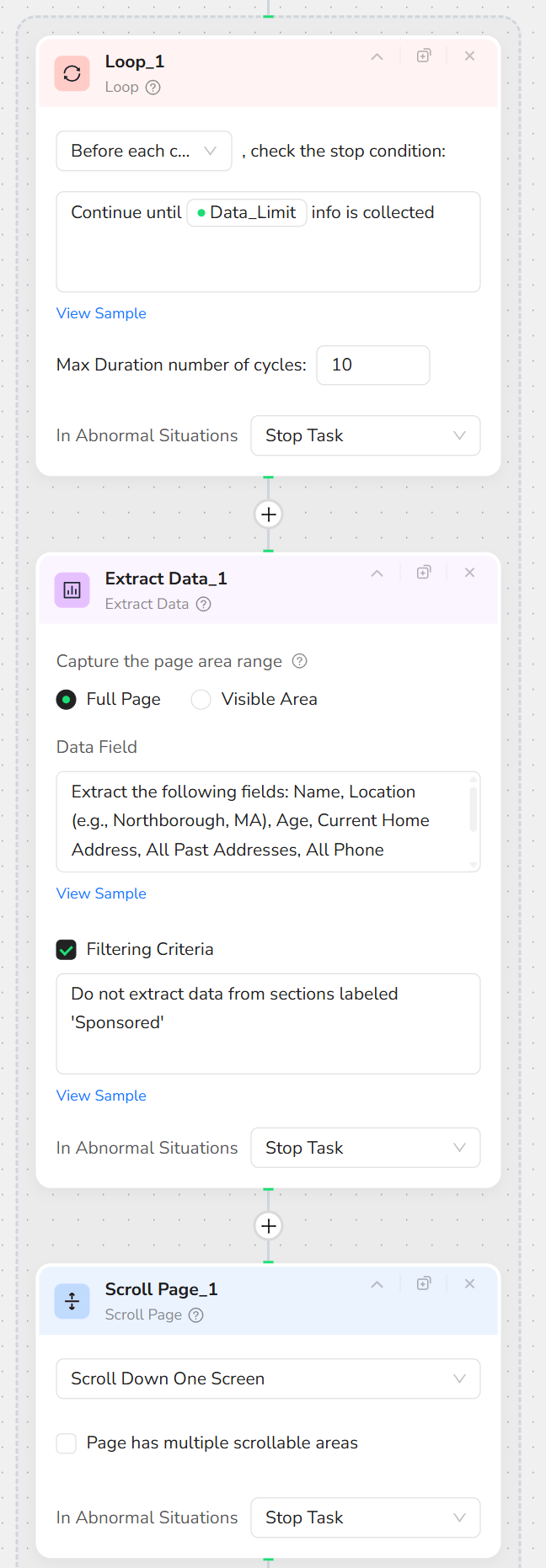Open the Scroll Down One Screen dropdown
546x1568 pixels.
coord(268,1379)
